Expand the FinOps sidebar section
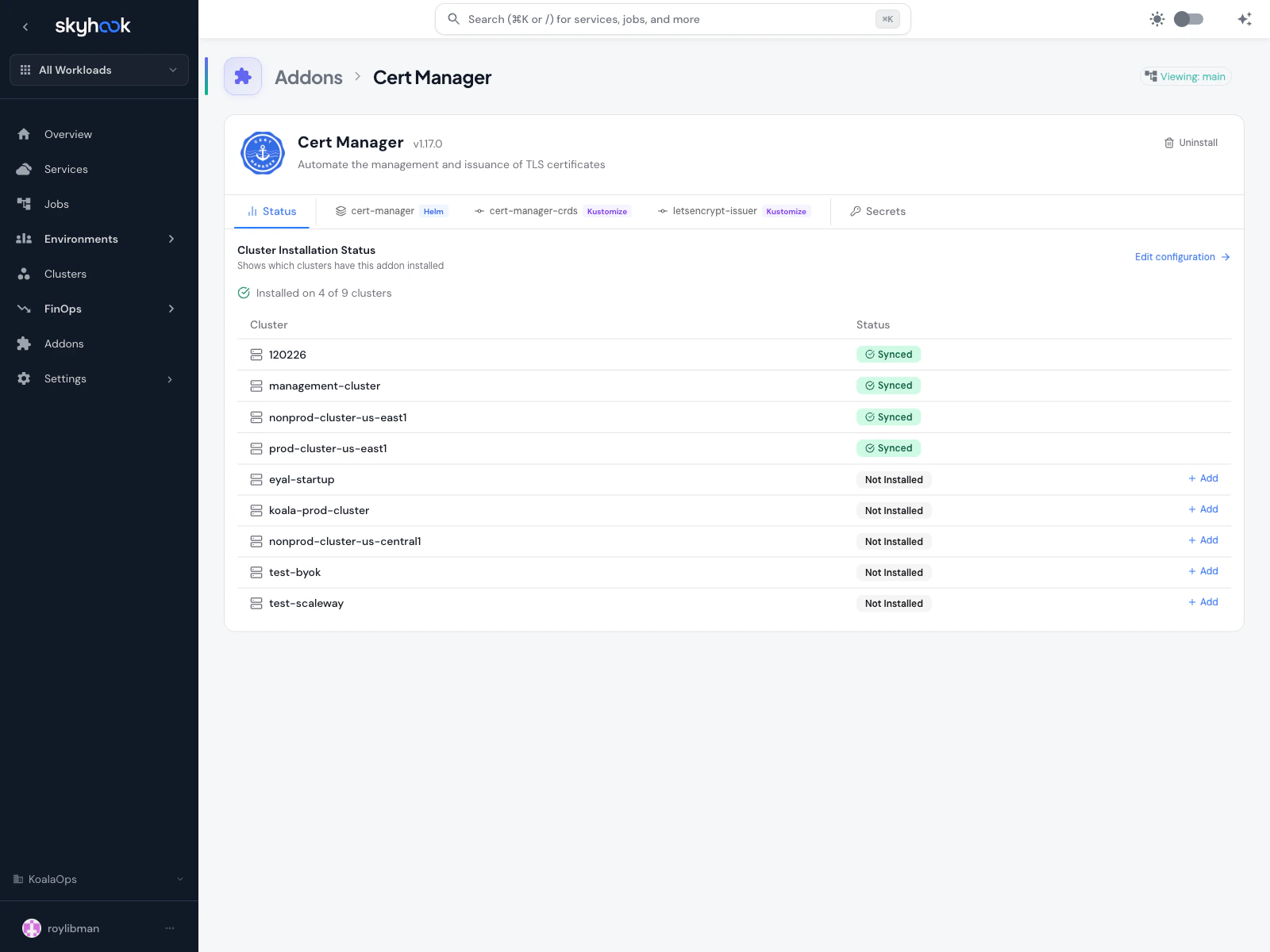 click(x=62, y=309)
